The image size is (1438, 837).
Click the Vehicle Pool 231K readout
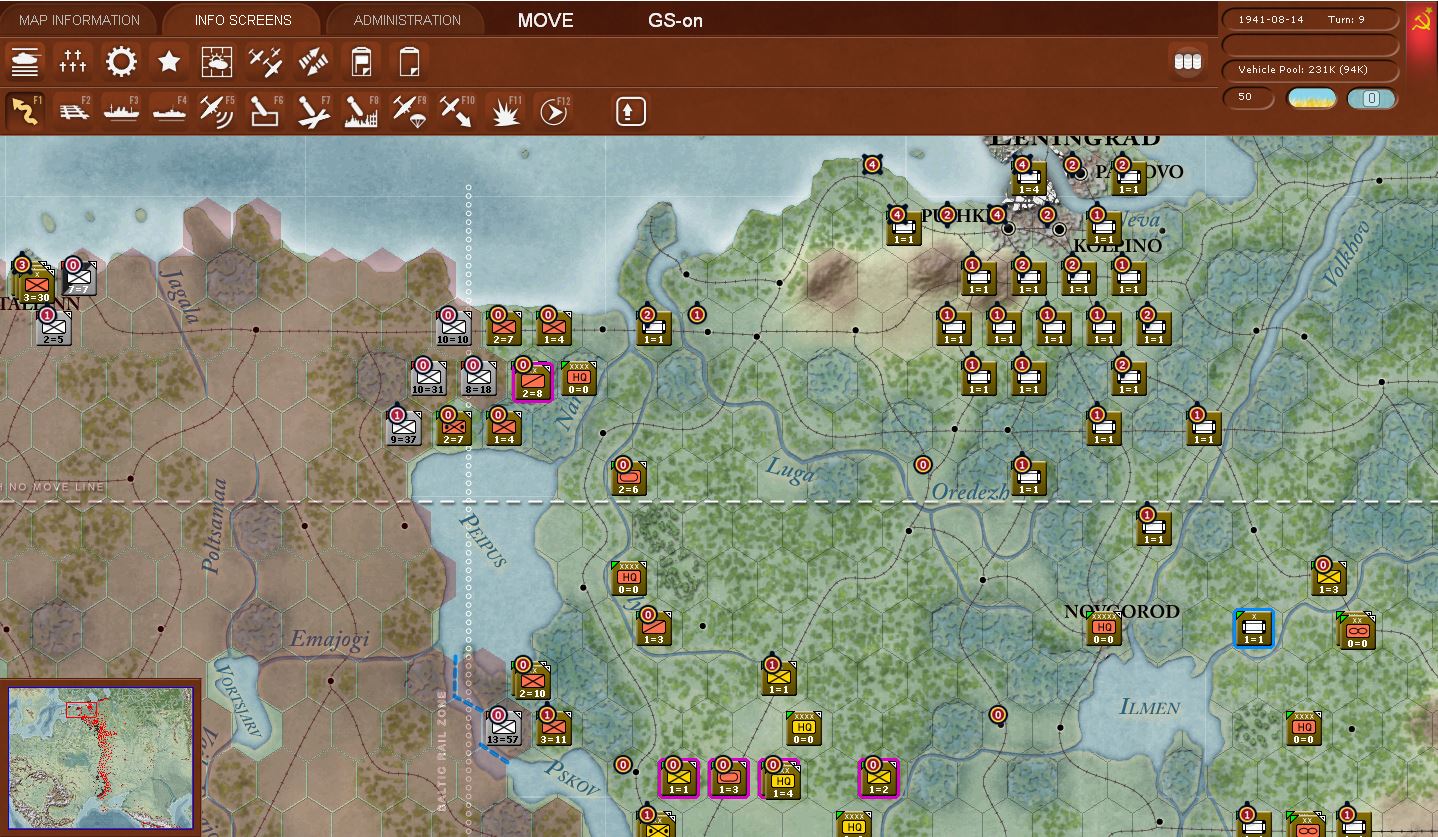[x=1310, y=70]
